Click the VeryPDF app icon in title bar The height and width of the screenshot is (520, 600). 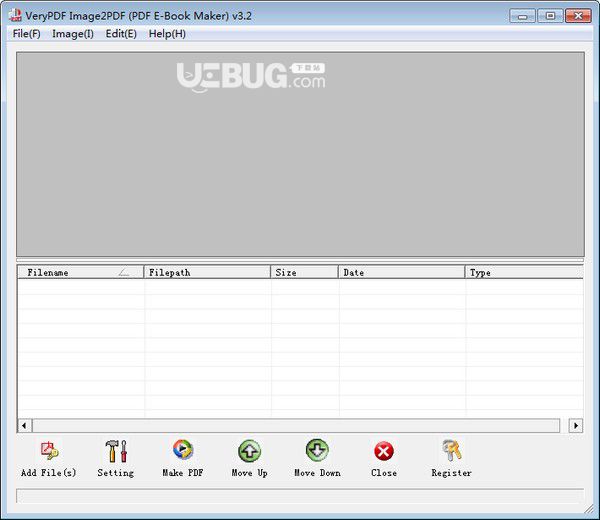point(15,15)
